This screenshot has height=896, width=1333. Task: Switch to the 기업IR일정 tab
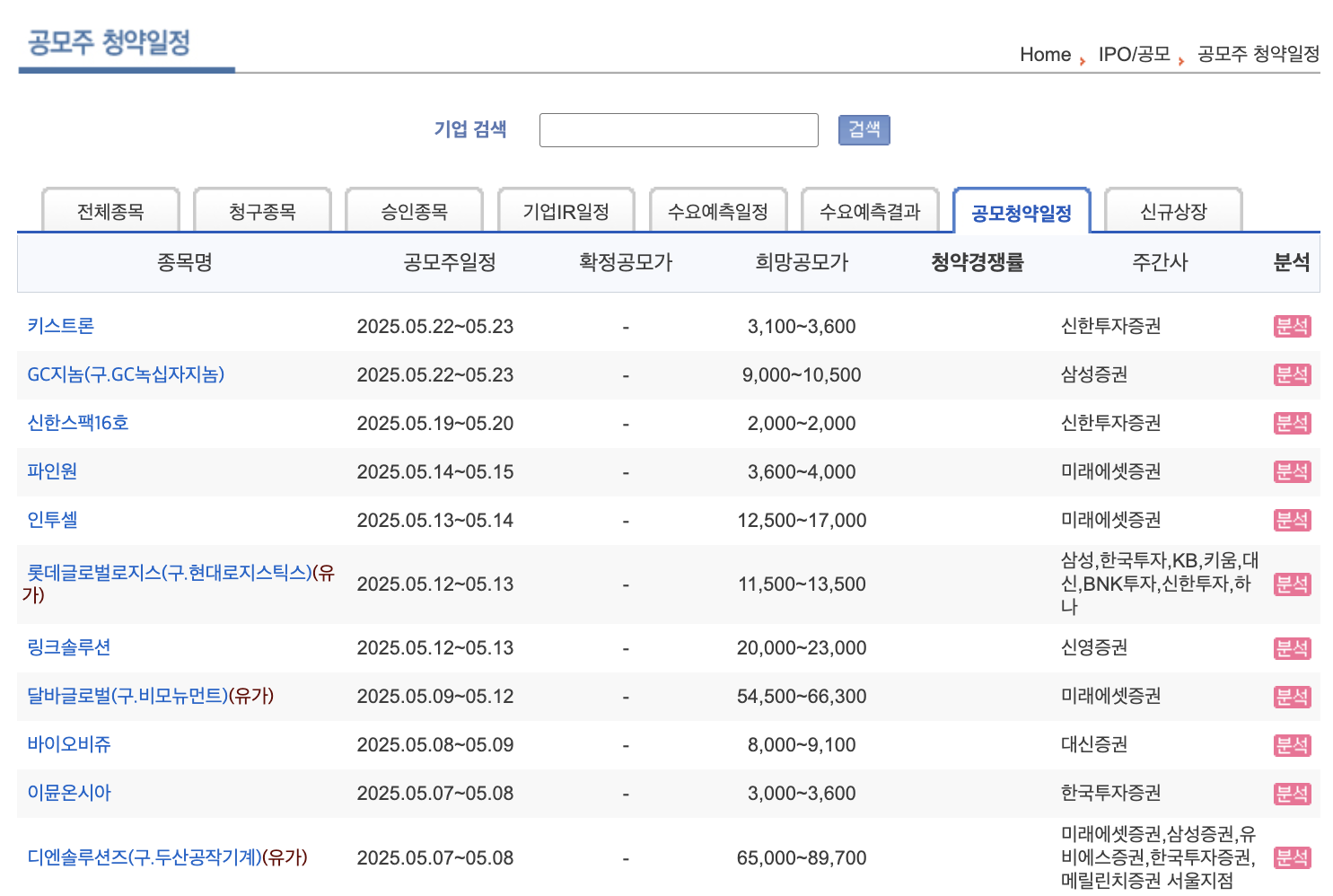pyautogui.click(x=566, y=210)
